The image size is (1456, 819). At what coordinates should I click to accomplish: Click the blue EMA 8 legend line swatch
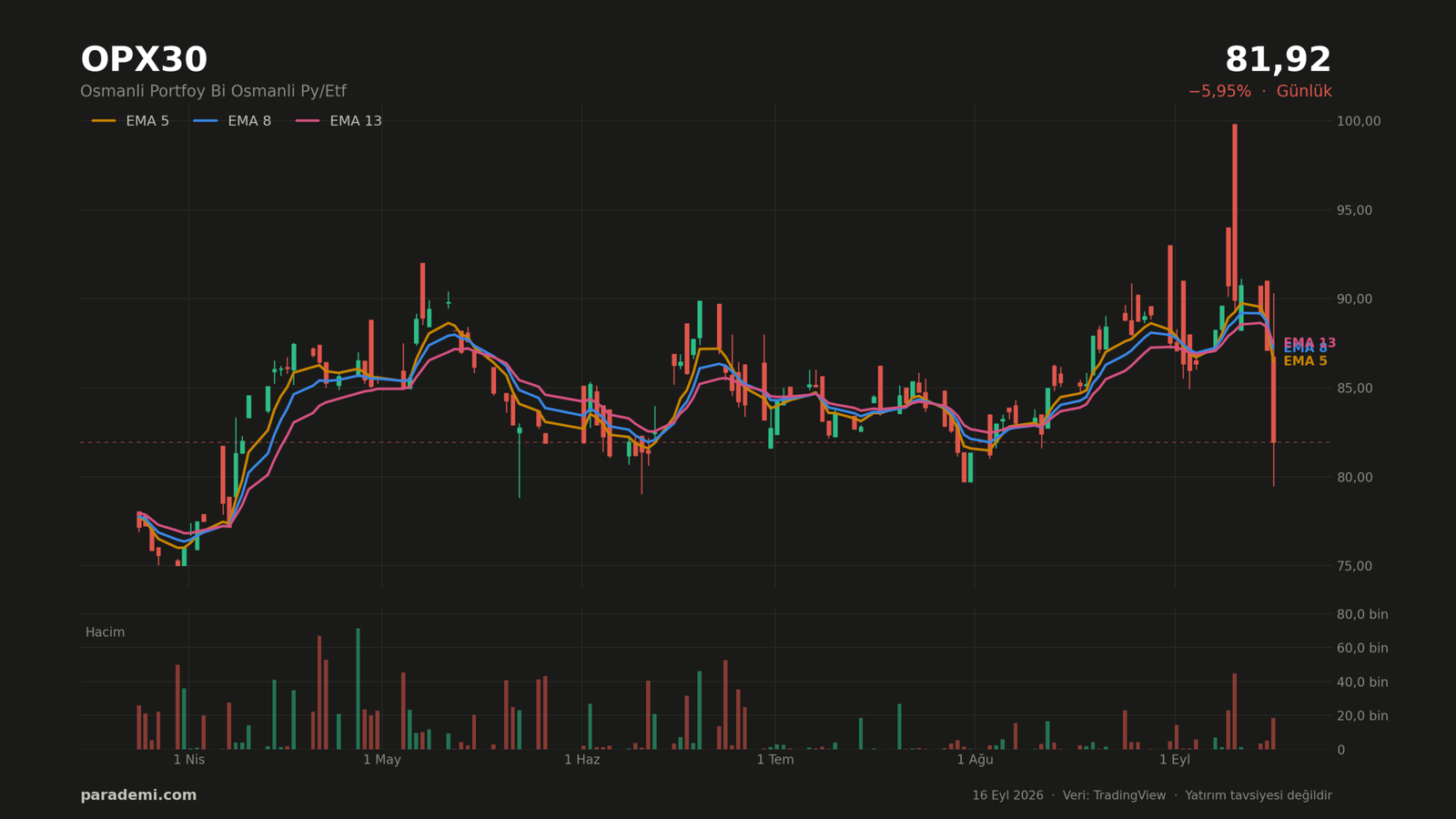(206, 121)
